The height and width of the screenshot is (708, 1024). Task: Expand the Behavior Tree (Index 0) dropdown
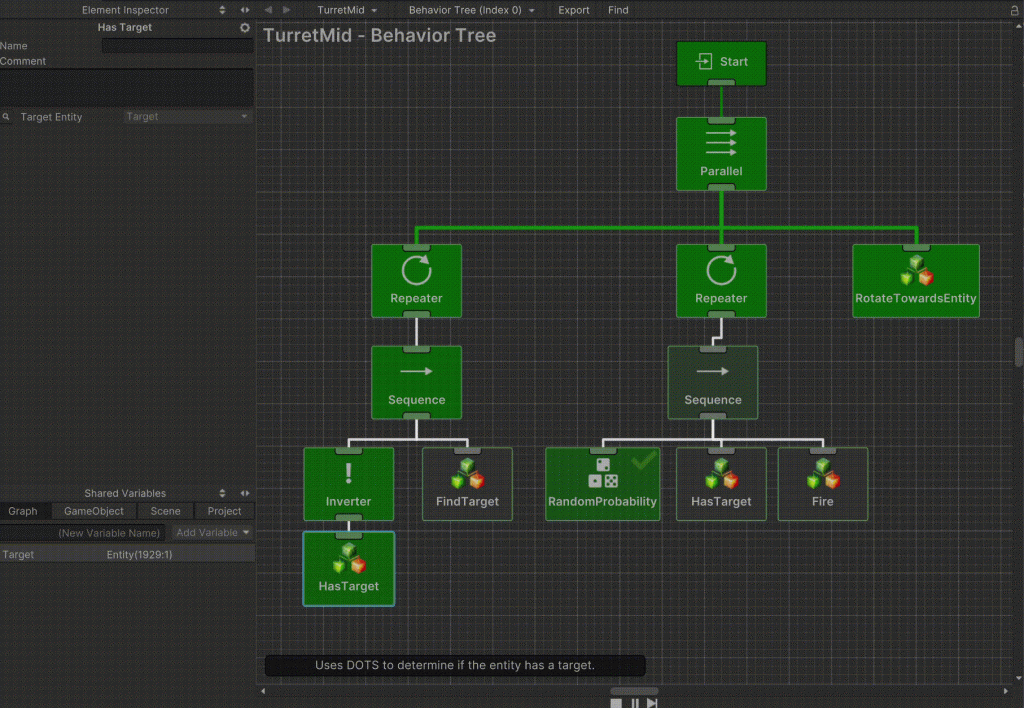(471, 10)
